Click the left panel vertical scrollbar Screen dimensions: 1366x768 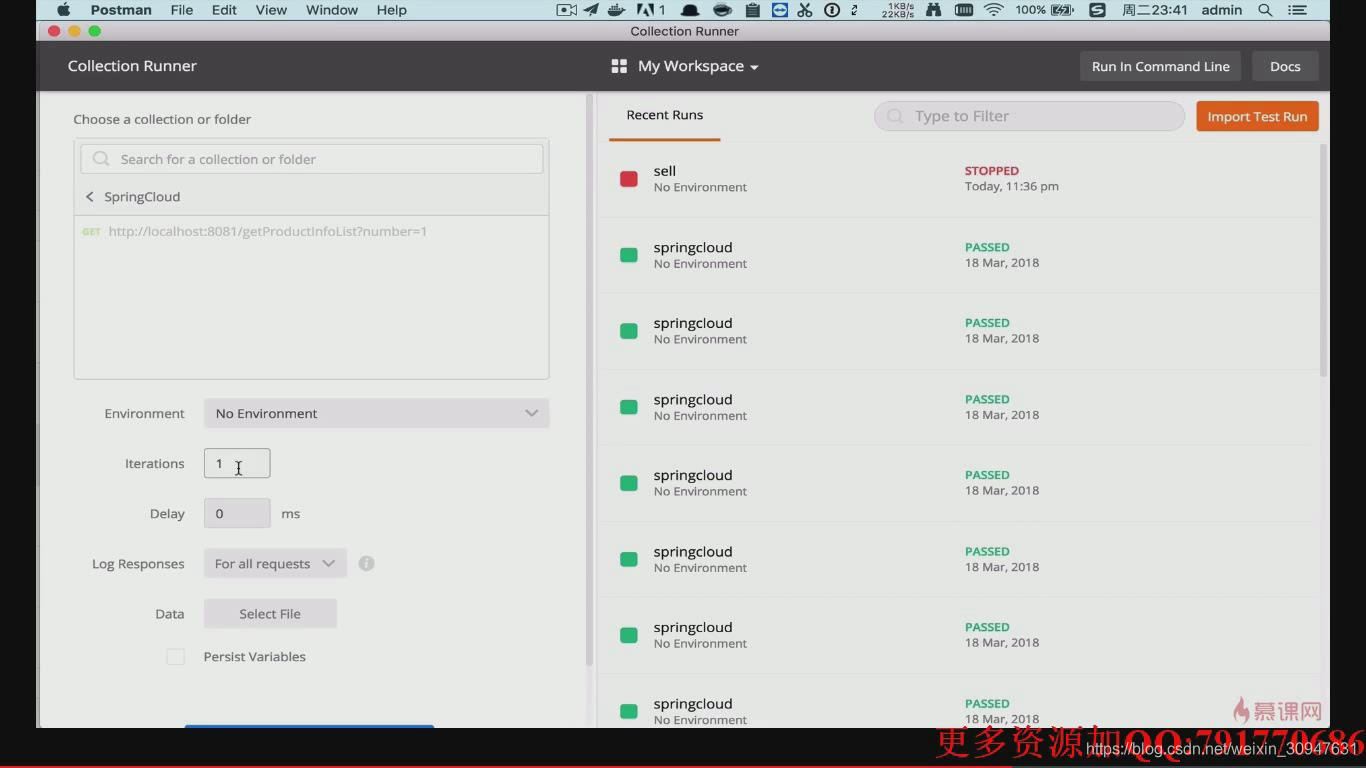click(x=589, y=380)
